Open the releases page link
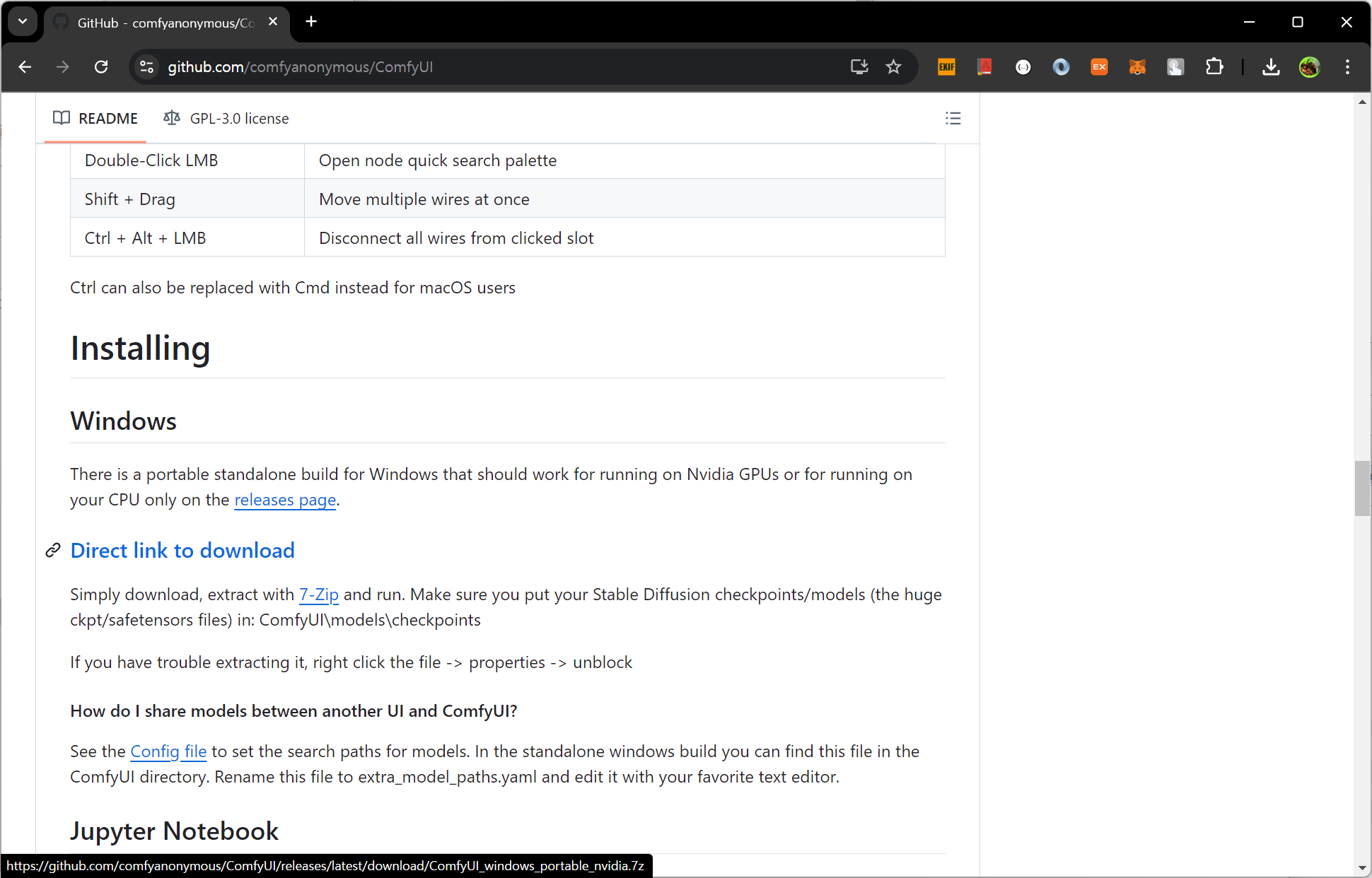The width and height of the screenshot is (1372, 878). tap(285, 500)
